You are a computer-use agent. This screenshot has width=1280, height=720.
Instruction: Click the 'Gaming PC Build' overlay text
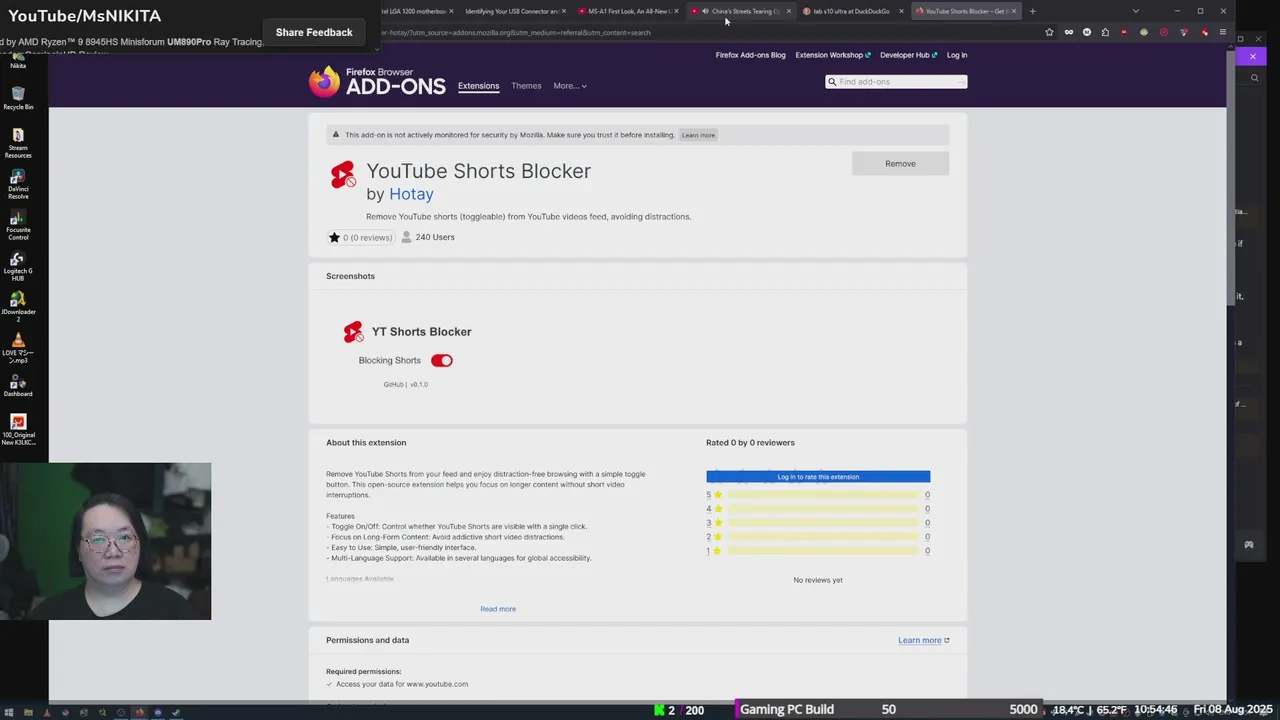tap(787, 709)
